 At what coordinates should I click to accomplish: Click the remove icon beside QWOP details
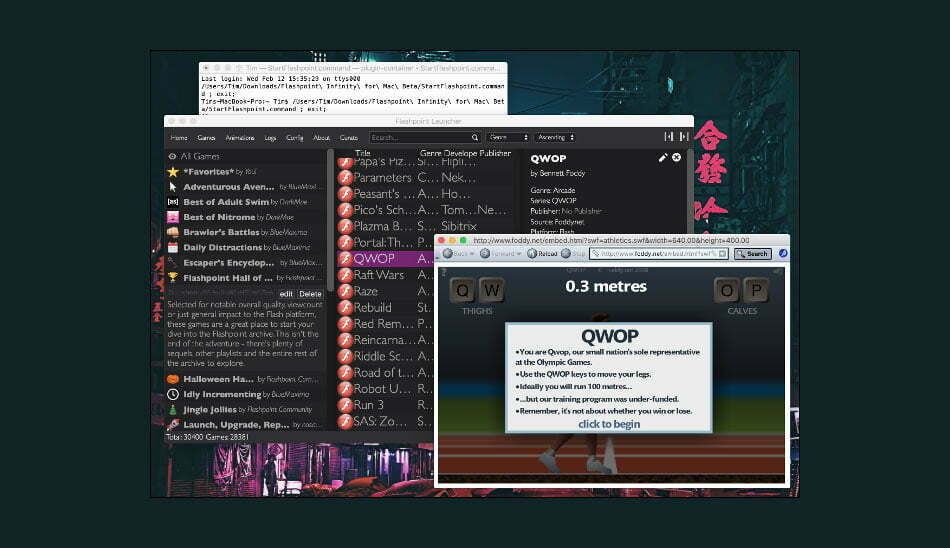coord(677,158)
